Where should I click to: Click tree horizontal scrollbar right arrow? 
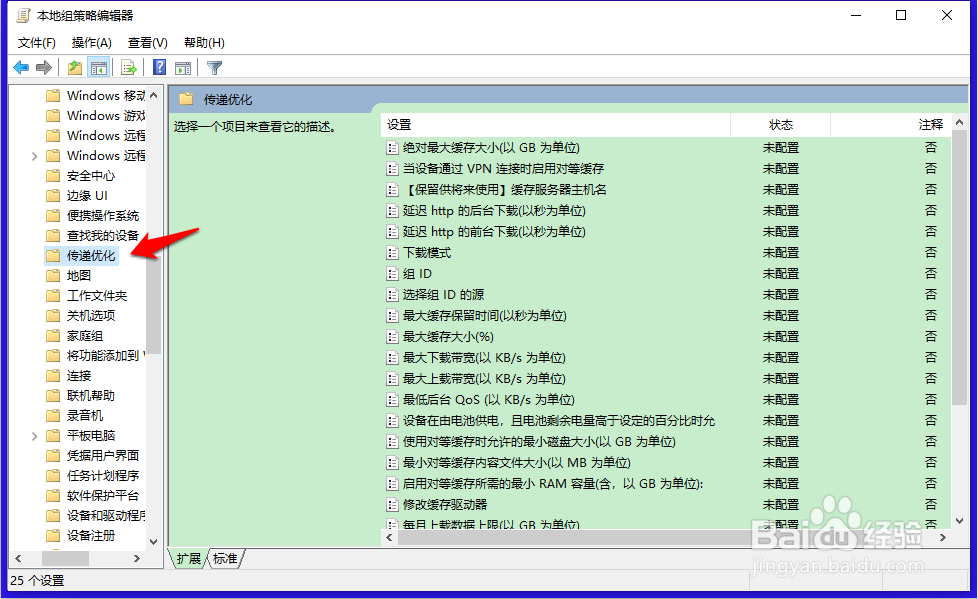point(137,558)
